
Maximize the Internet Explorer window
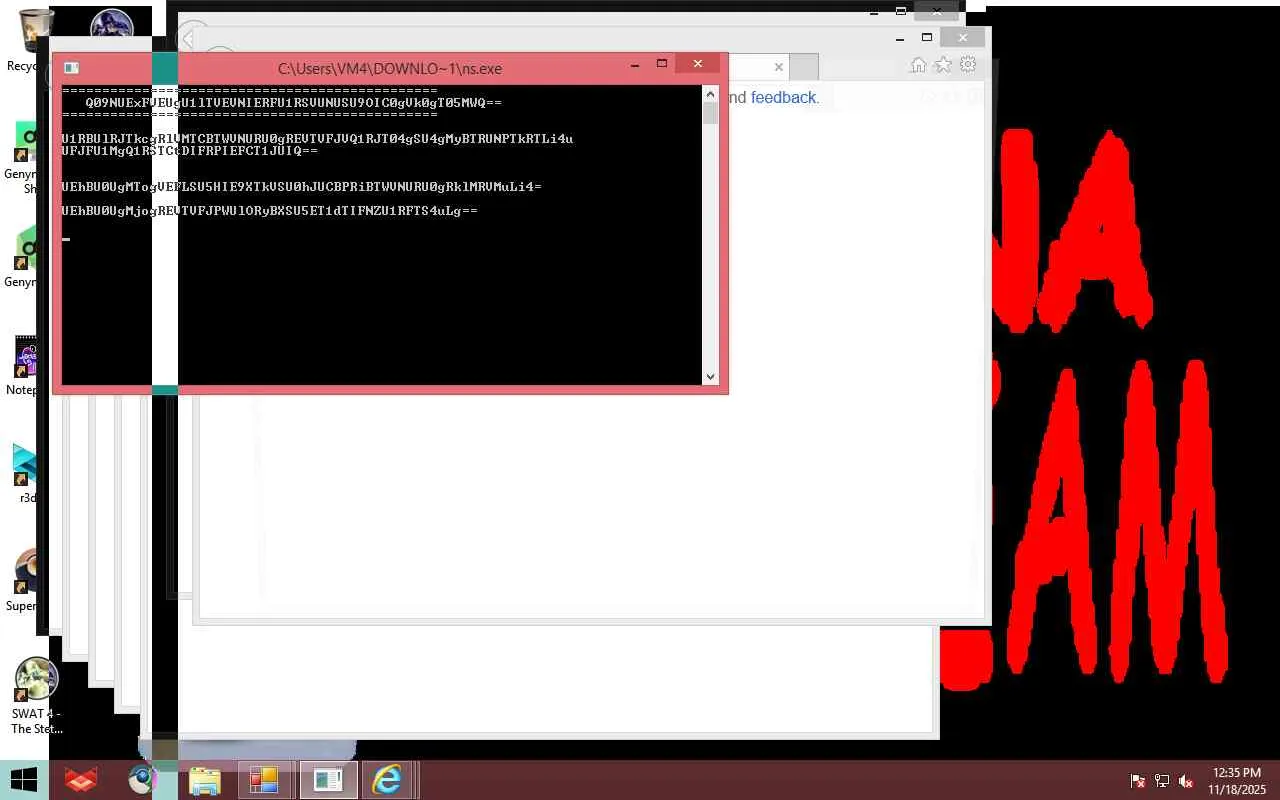pyautogui.click(x=927, y=38)
